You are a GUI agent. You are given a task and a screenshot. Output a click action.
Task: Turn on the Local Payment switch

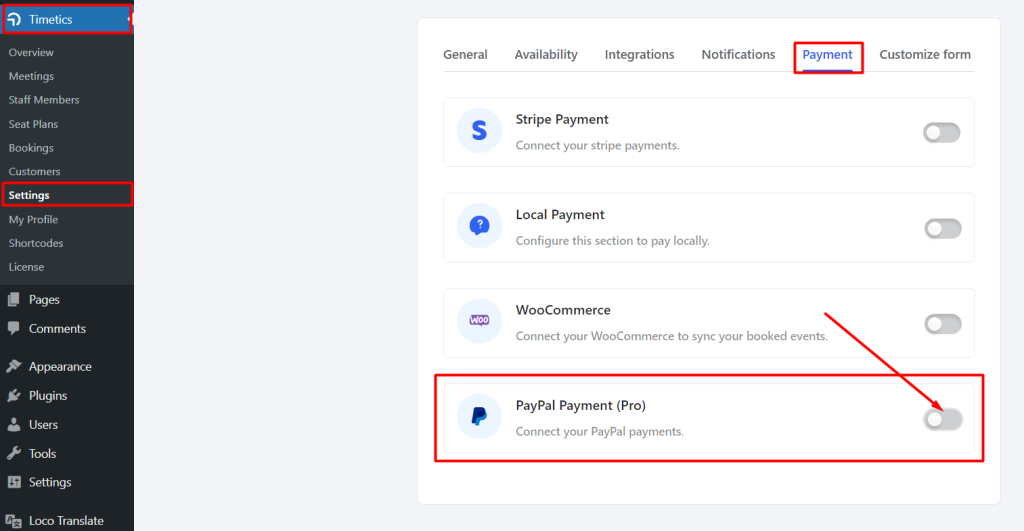pyautogui.click(x=942, y=229)
